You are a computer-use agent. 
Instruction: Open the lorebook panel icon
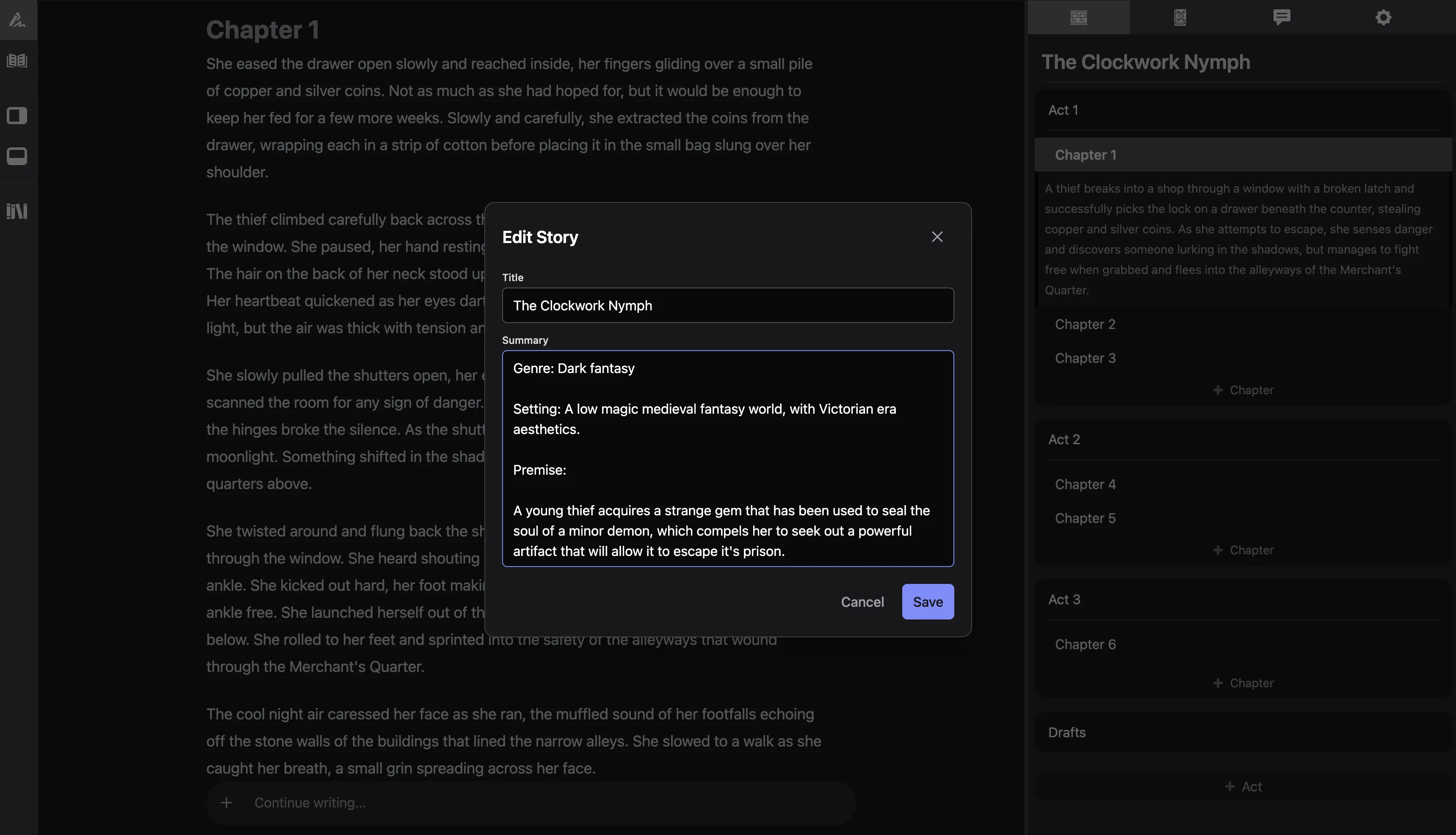pos(1180,17)
